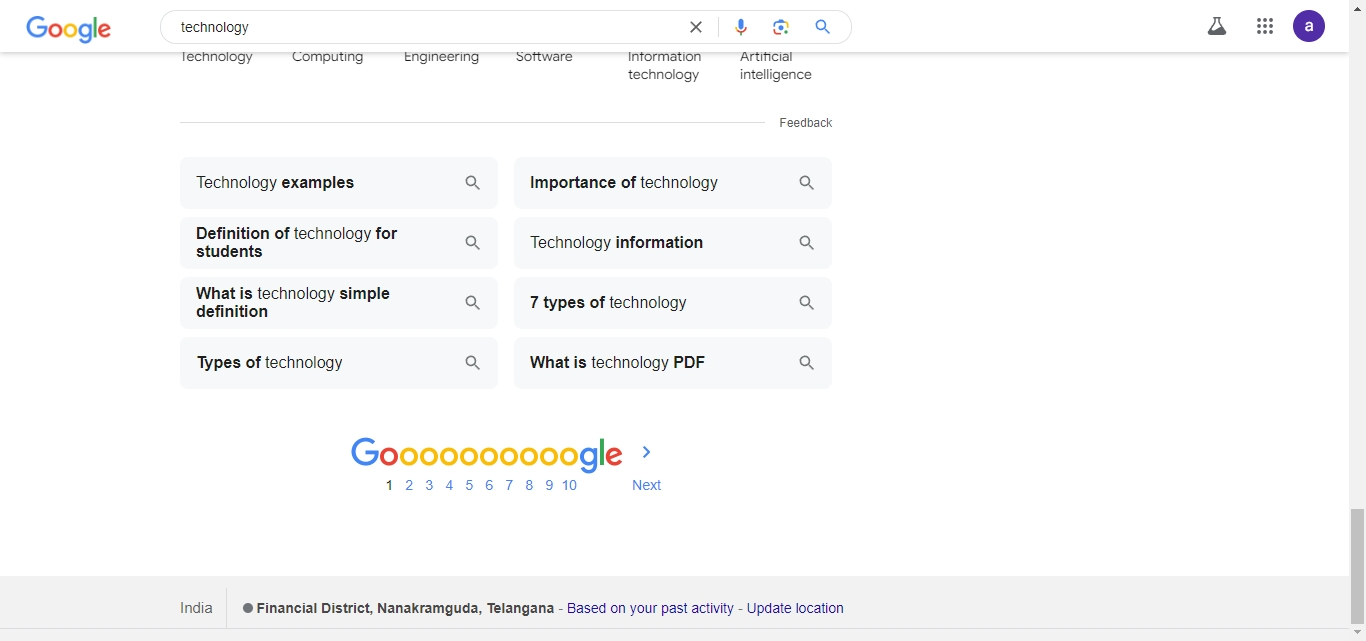Click magnifier beside Definition of technology for students
This screenshot has width=1366, height=641.
coord(473,243)
